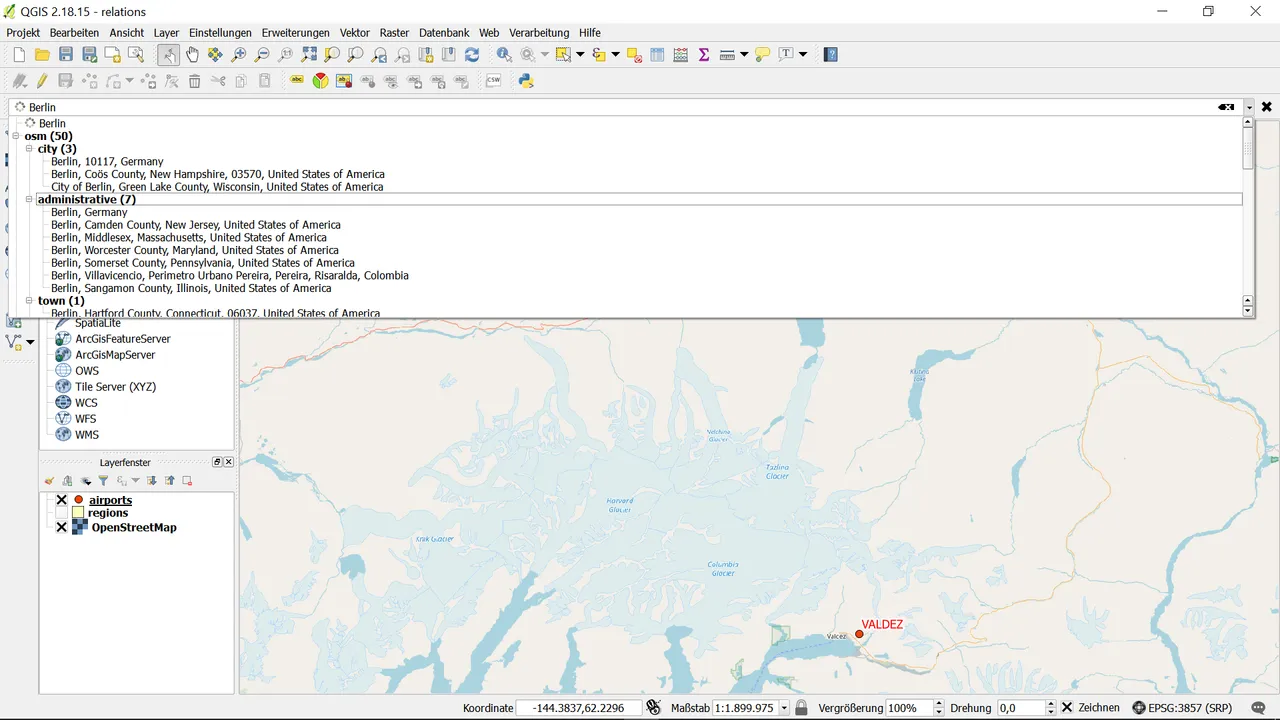Click the CSW MetaSearch icon
This screenshot has height=720, width=1280.
pyautogui.click(x=493, y=81)
